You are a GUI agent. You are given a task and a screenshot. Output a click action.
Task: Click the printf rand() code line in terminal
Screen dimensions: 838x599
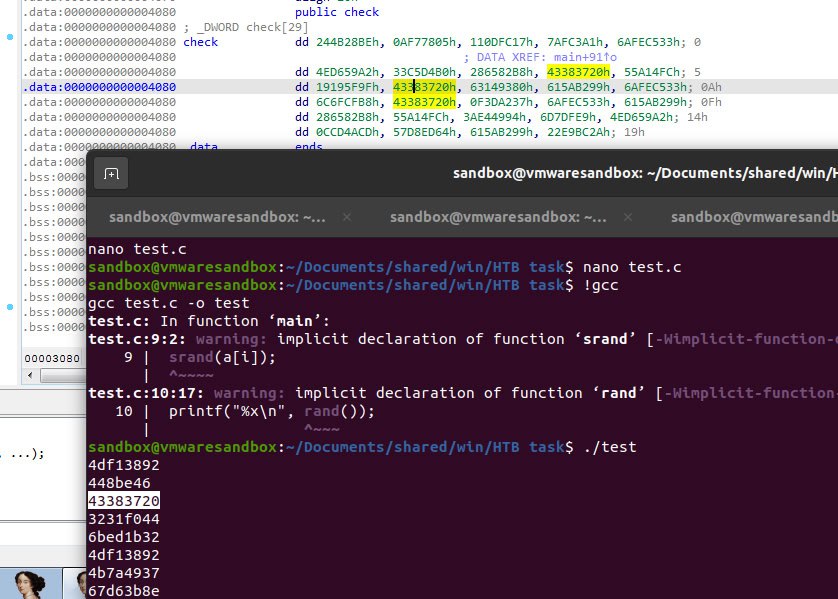click(271, 411)
